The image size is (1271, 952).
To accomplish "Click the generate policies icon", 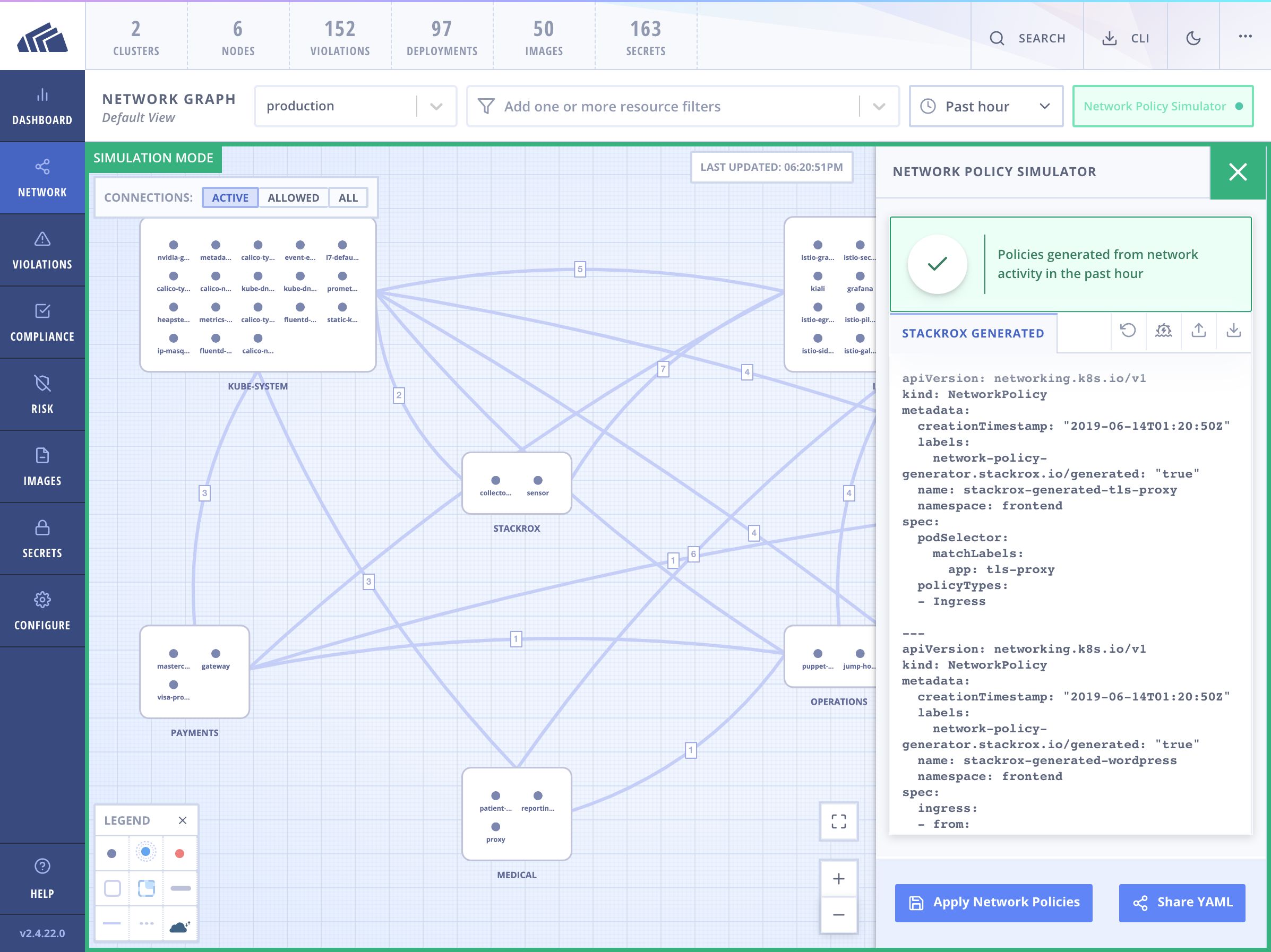I will pos(1164,330).
